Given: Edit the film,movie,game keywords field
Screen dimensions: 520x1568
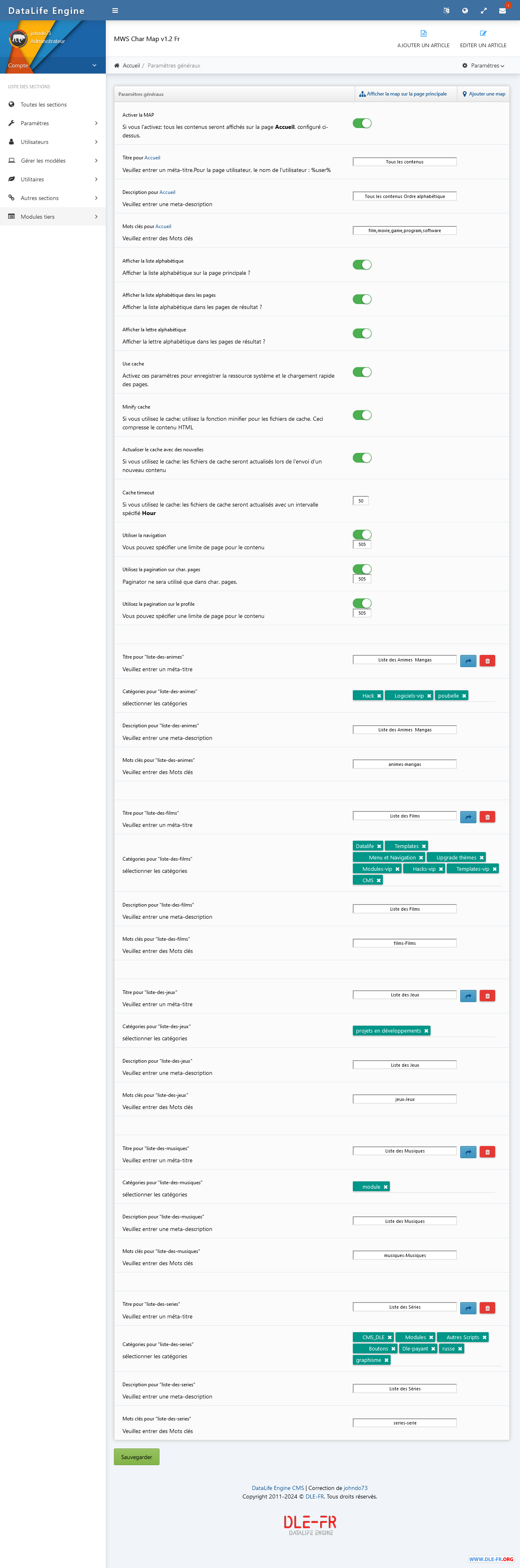Looking at the screenshot, I should [405, 231].
